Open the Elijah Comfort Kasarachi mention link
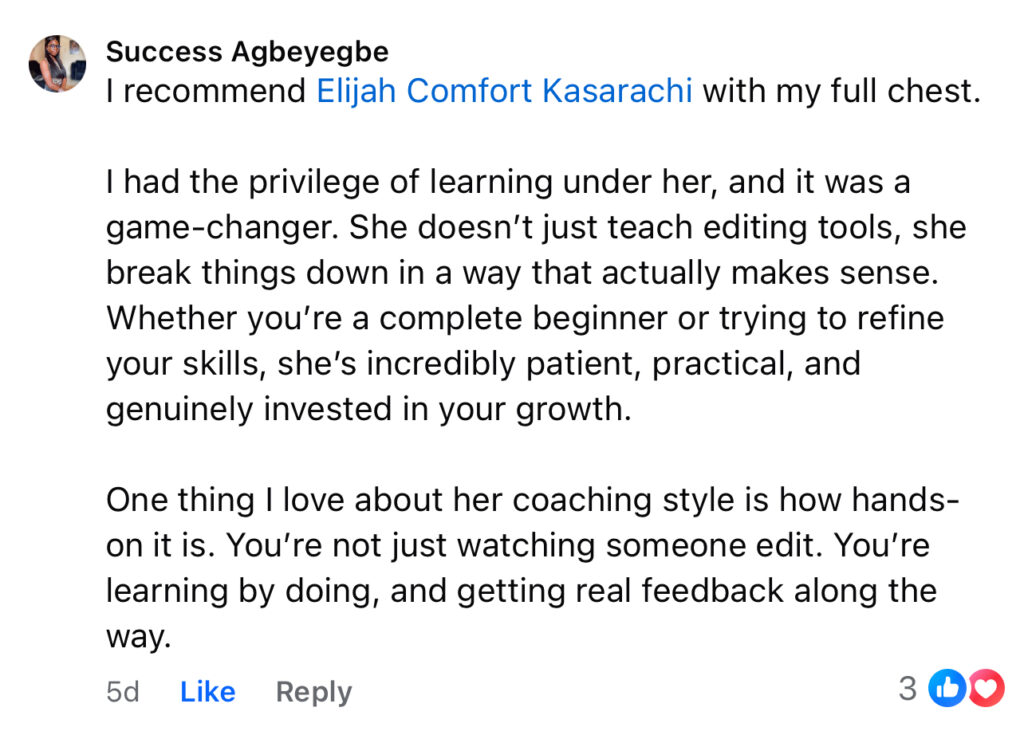This screenshot has height=735, width=1024. pyautogui.click(x=504, y=91)
